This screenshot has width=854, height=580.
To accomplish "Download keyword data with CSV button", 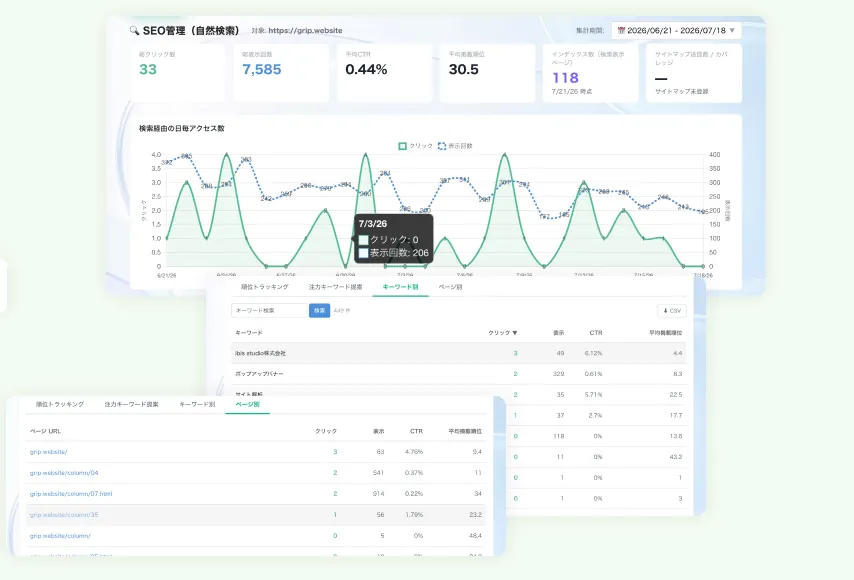I will tap(672, 310).
